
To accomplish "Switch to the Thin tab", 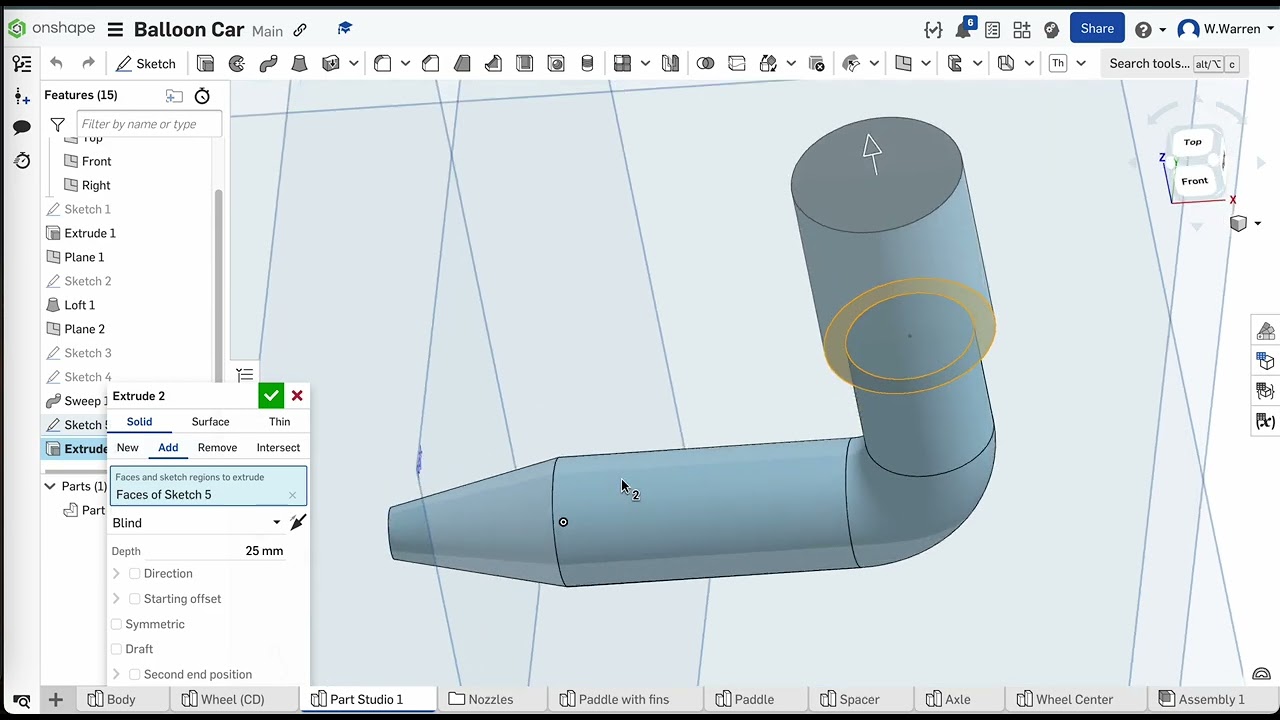I will click(279, 422).
